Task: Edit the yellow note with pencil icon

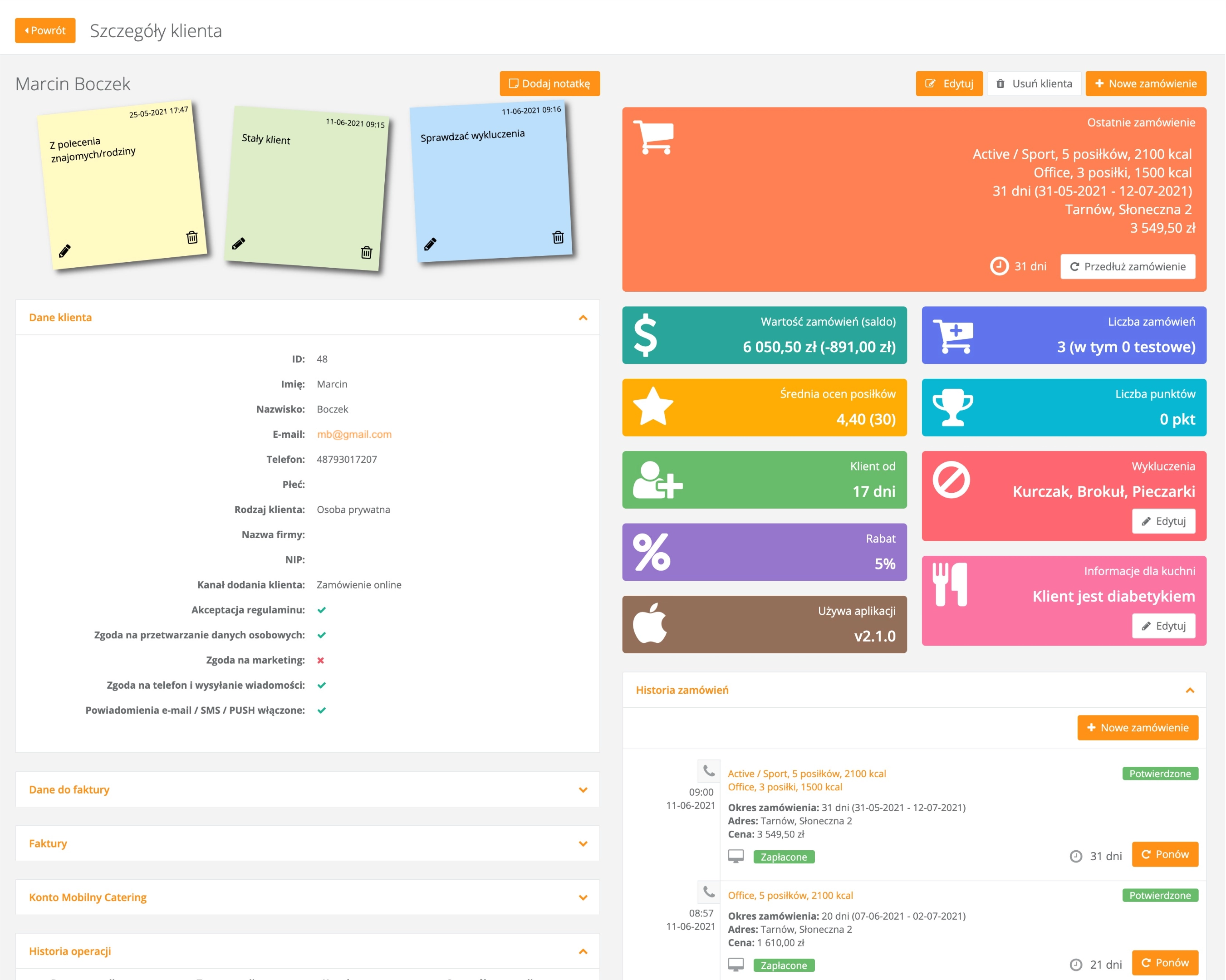Action: pyautogui.click(x=65, y=251)
